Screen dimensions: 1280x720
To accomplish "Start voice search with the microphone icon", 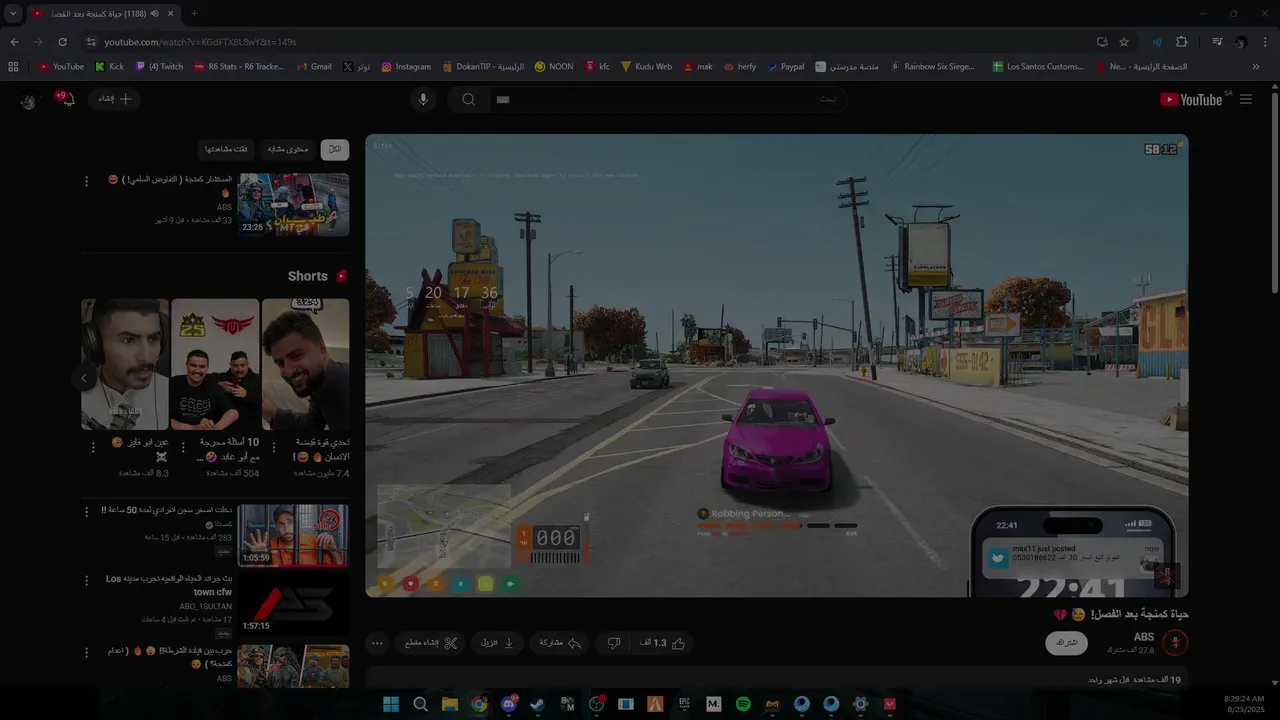I will click(x=423, y=99).
